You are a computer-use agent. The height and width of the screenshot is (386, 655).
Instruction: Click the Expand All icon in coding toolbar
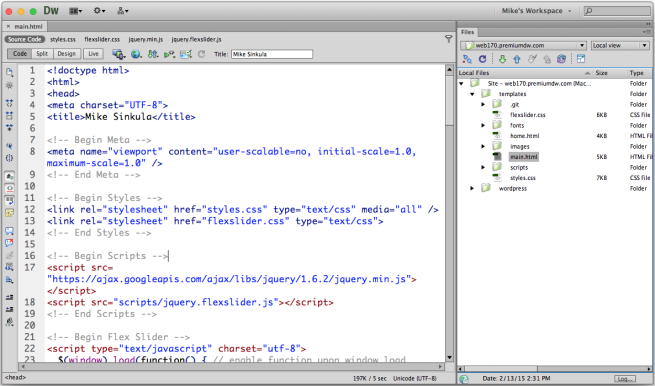point(9,127)
